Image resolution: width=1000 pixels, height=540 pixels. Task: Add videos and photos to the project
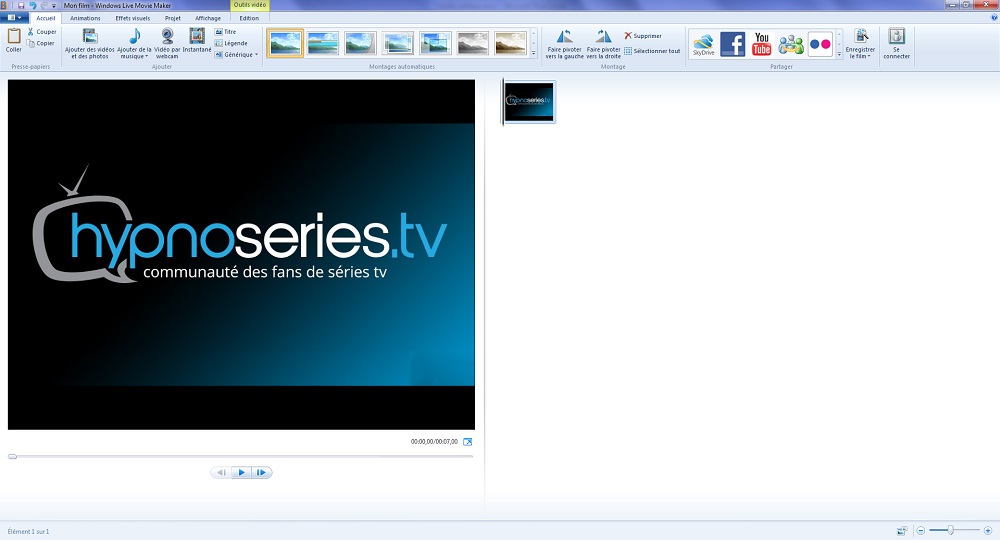tap(90, 43)
